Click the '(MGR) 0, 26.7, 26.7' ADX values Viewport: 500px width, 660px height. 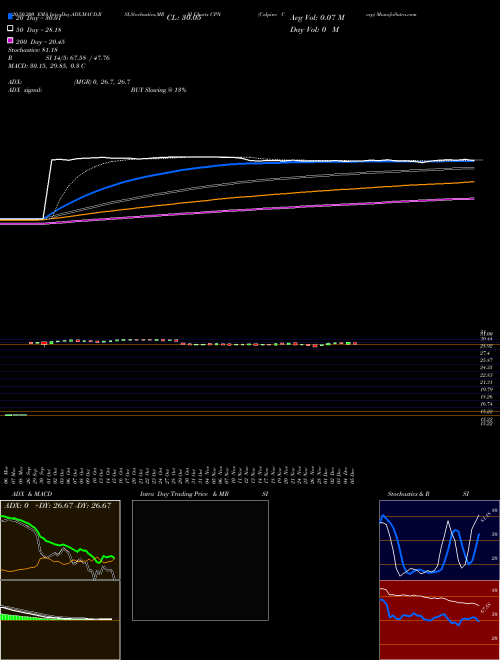[102, 82]
